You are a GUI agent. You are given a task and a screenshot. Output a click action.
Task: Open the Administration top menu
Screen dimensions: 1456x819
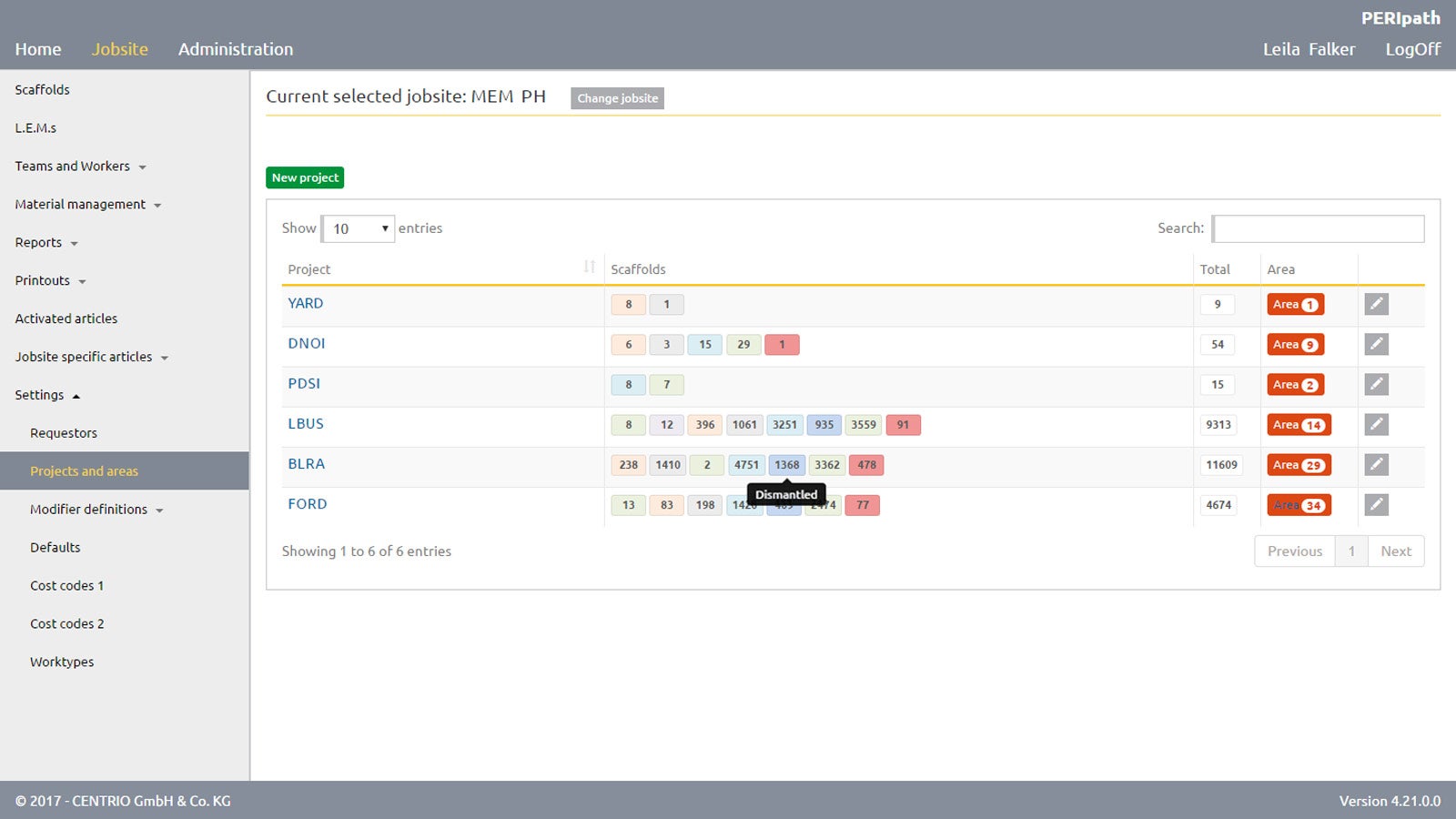[235, 49]
